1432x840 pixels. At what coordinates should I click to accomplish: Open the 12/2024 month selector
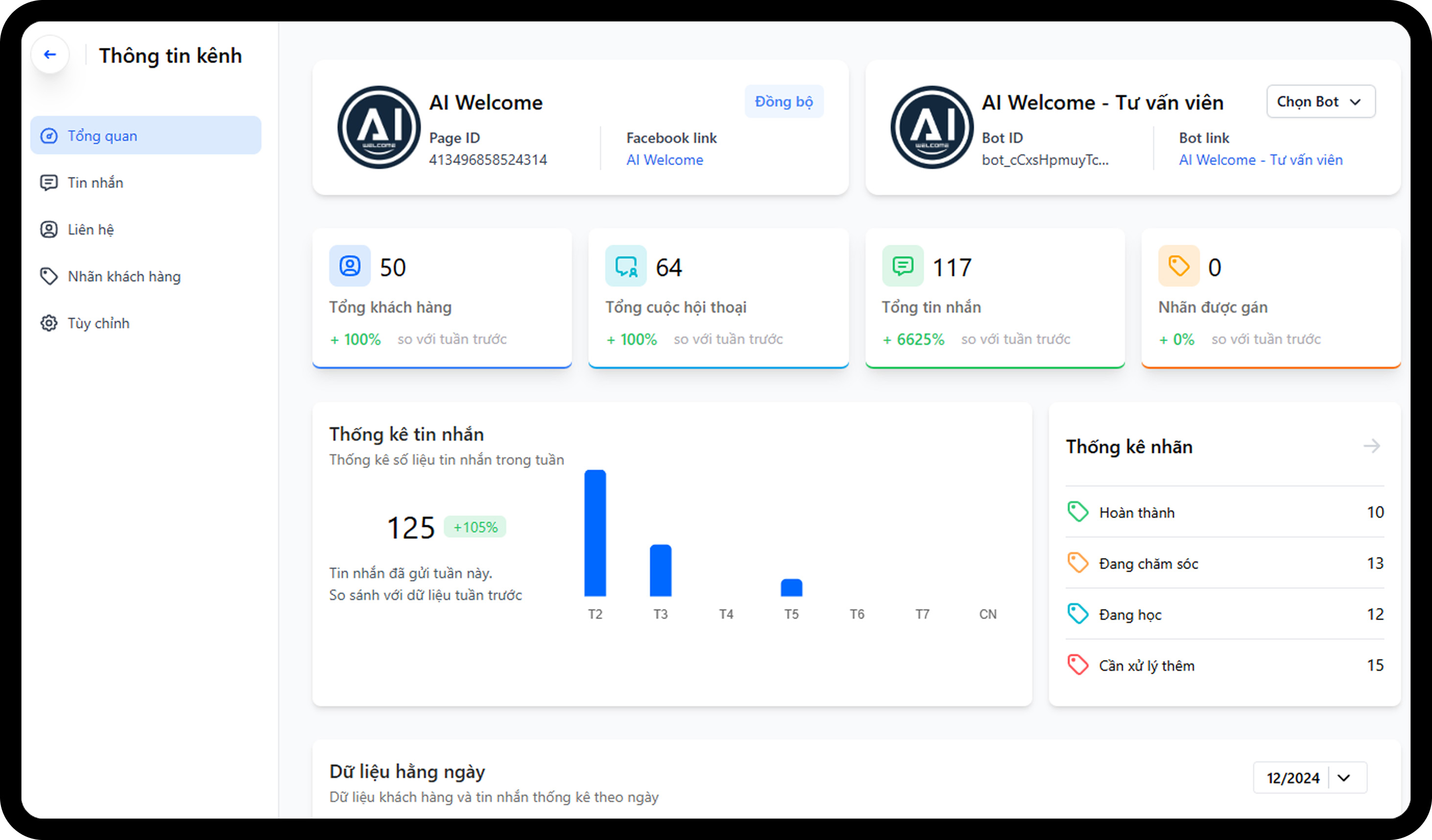pyautogui.click(x=1309, y=777)
